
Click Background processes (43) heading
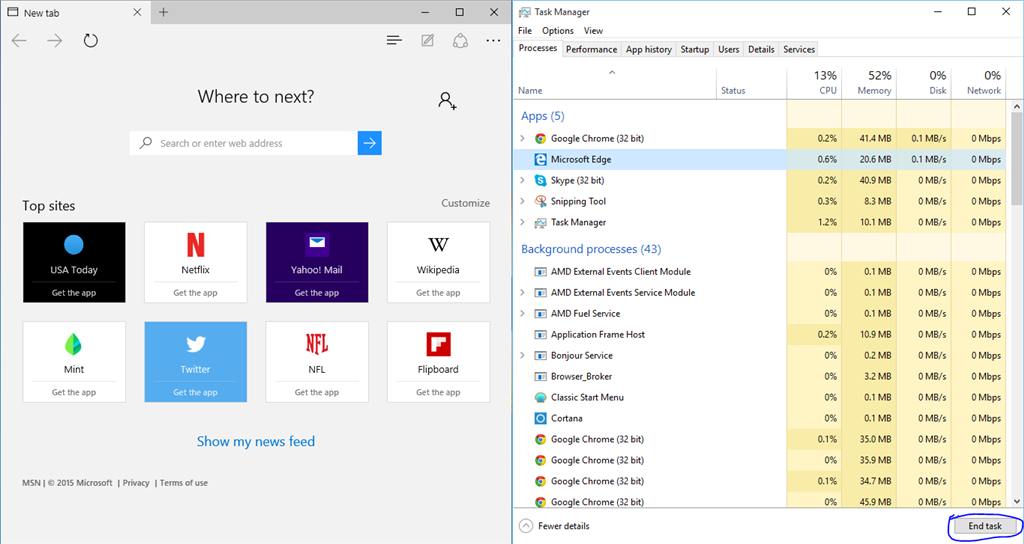point(591,249)
